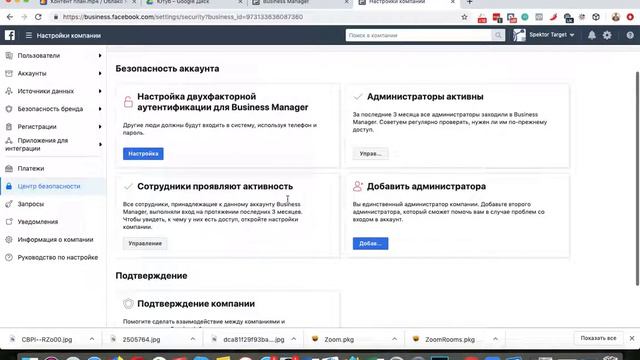Open a new browser tab
The height and width of the screenshot is (360, 640).
[x=469, y=2]
